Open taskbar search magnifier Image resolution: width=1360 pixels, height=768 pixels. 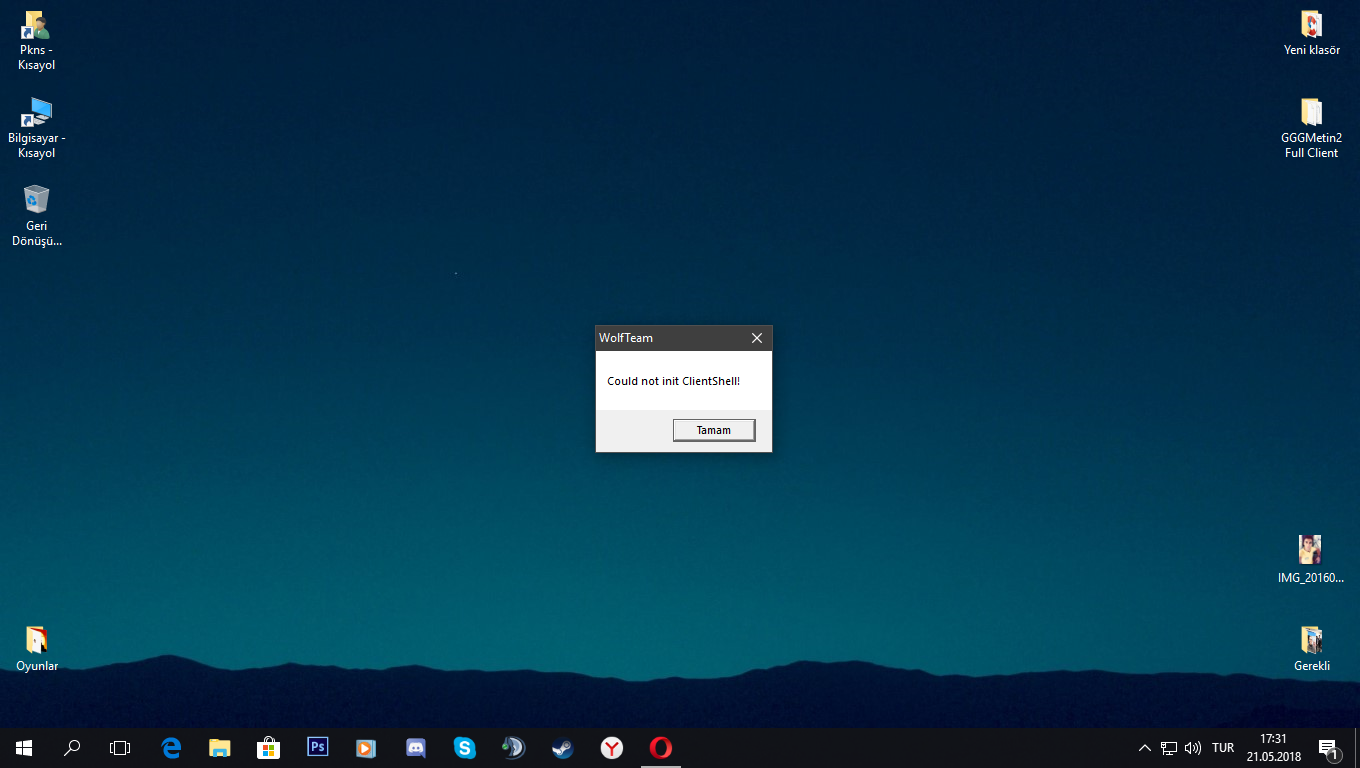point(72,748)
